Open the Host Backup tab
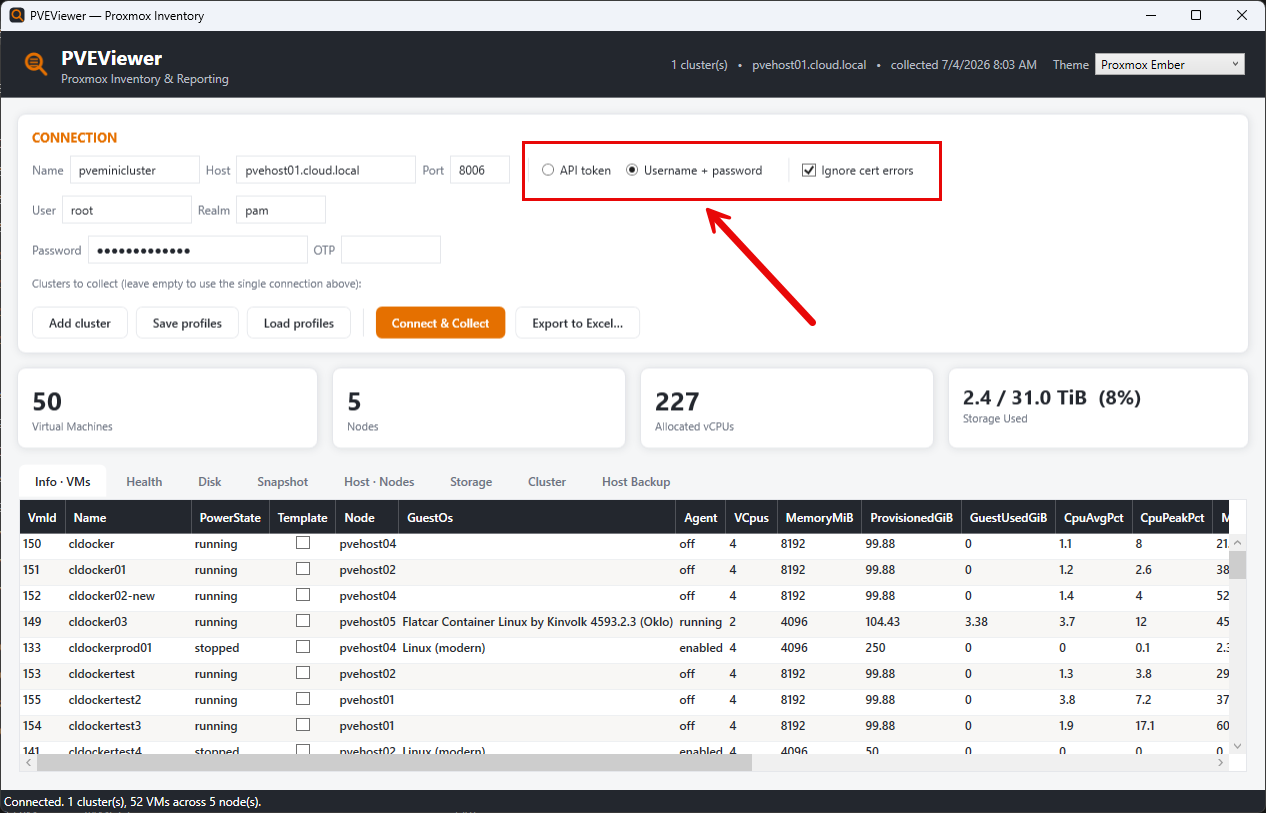Screen dimensions: 1266x813 tap(636, 482)
